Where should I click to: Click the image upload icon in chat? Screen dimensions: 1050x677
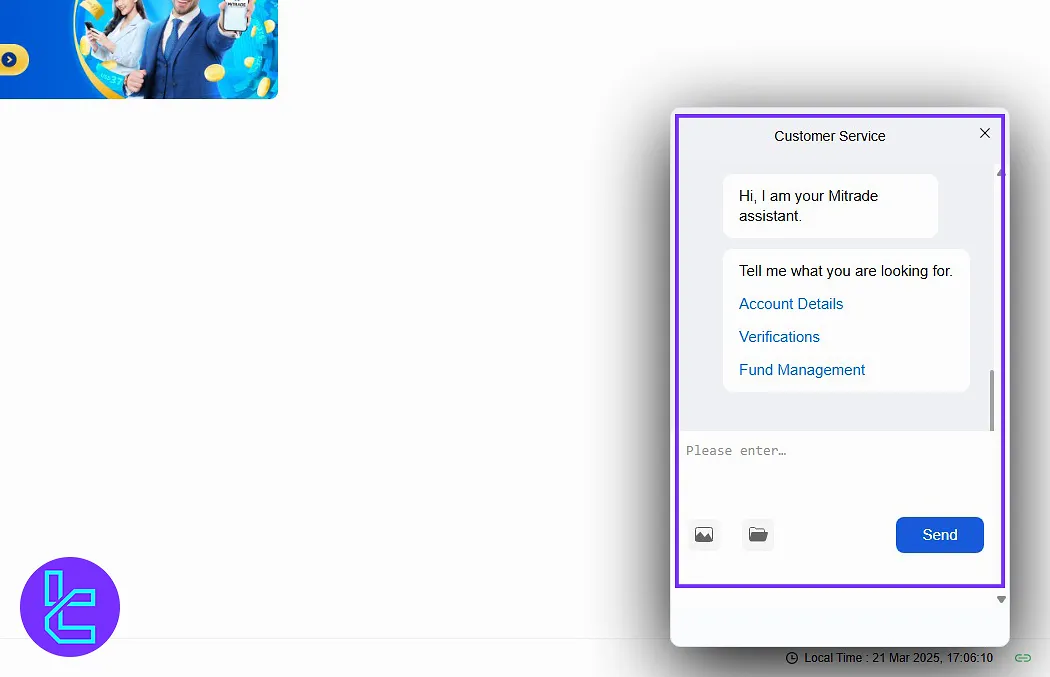[704, 535]
